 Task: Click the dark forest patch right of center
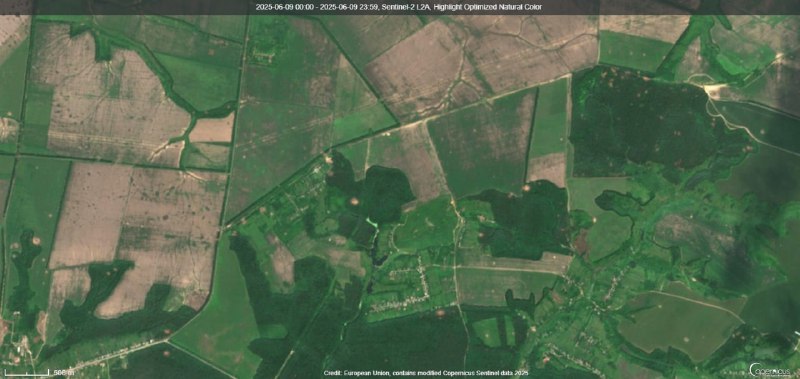point(526,220)
